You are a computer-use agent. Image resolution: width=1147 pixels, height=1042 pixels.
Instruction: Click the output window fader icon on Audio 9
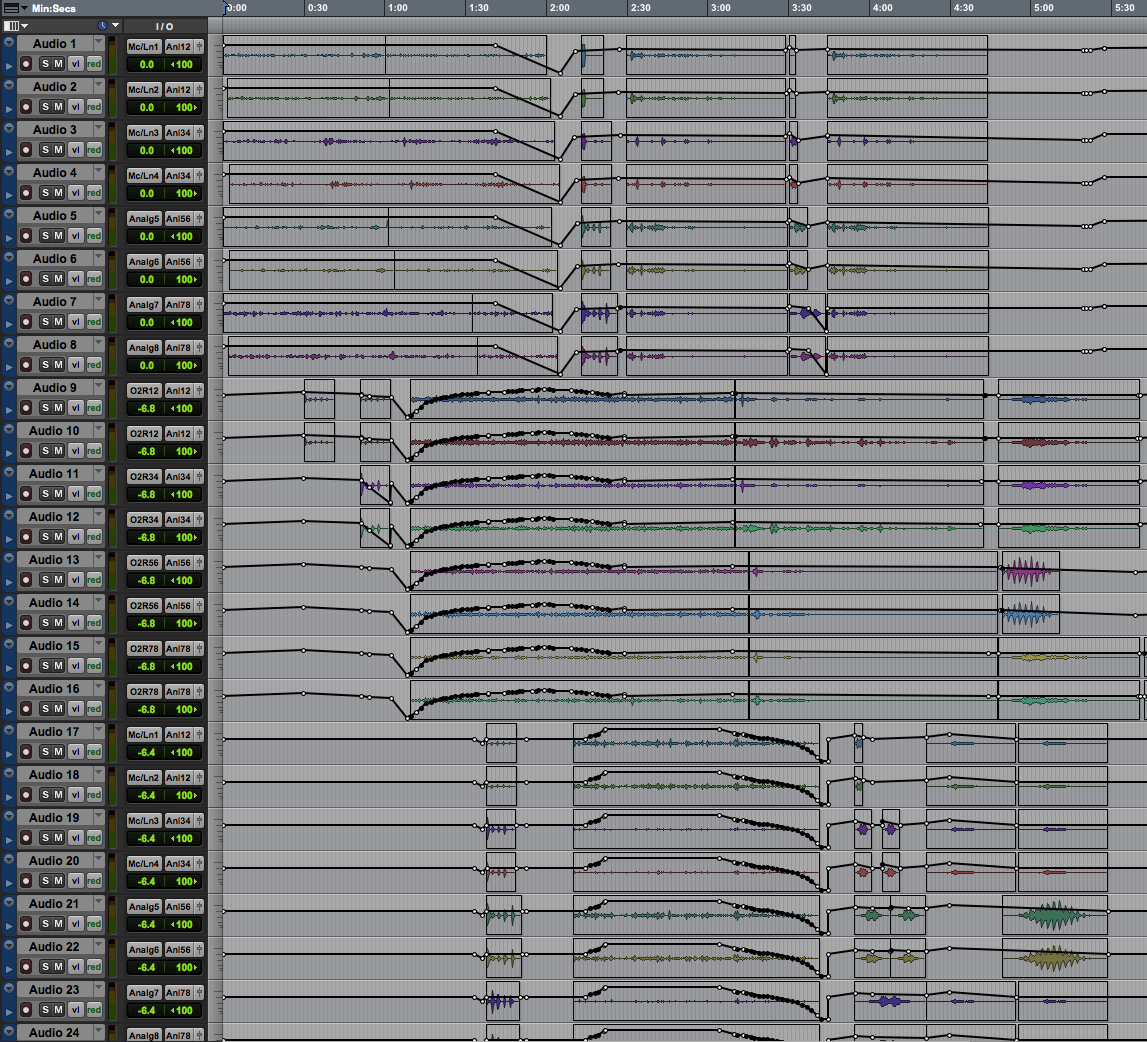[199, 389]
